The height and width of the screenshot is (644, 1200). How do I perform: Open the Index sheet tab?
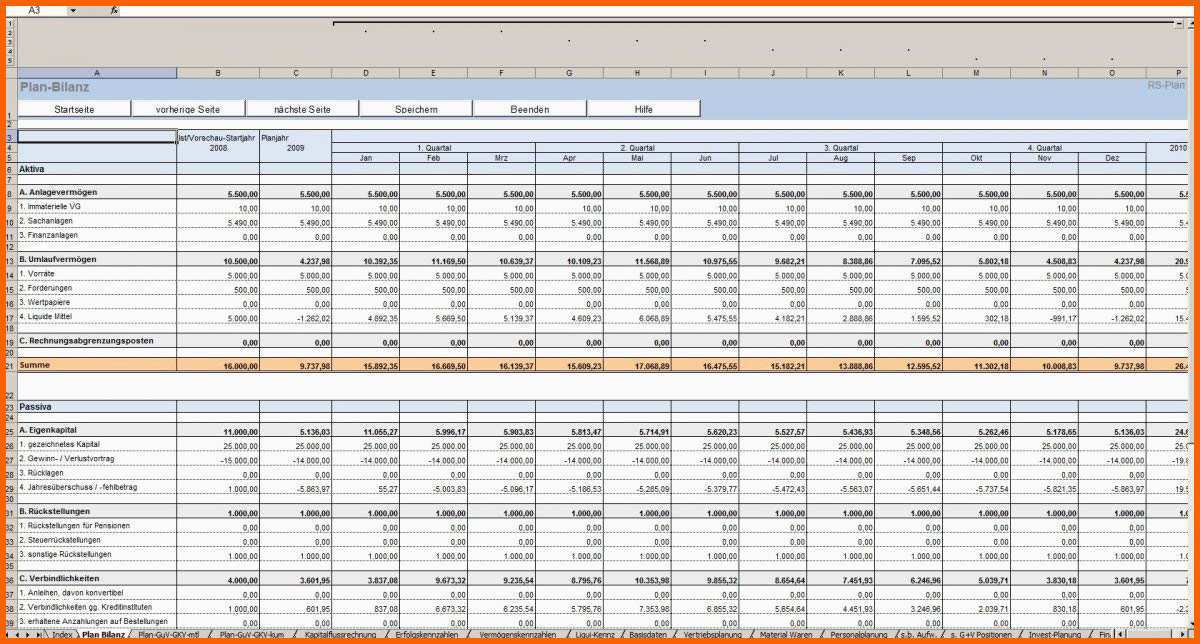tap(63, 635)
